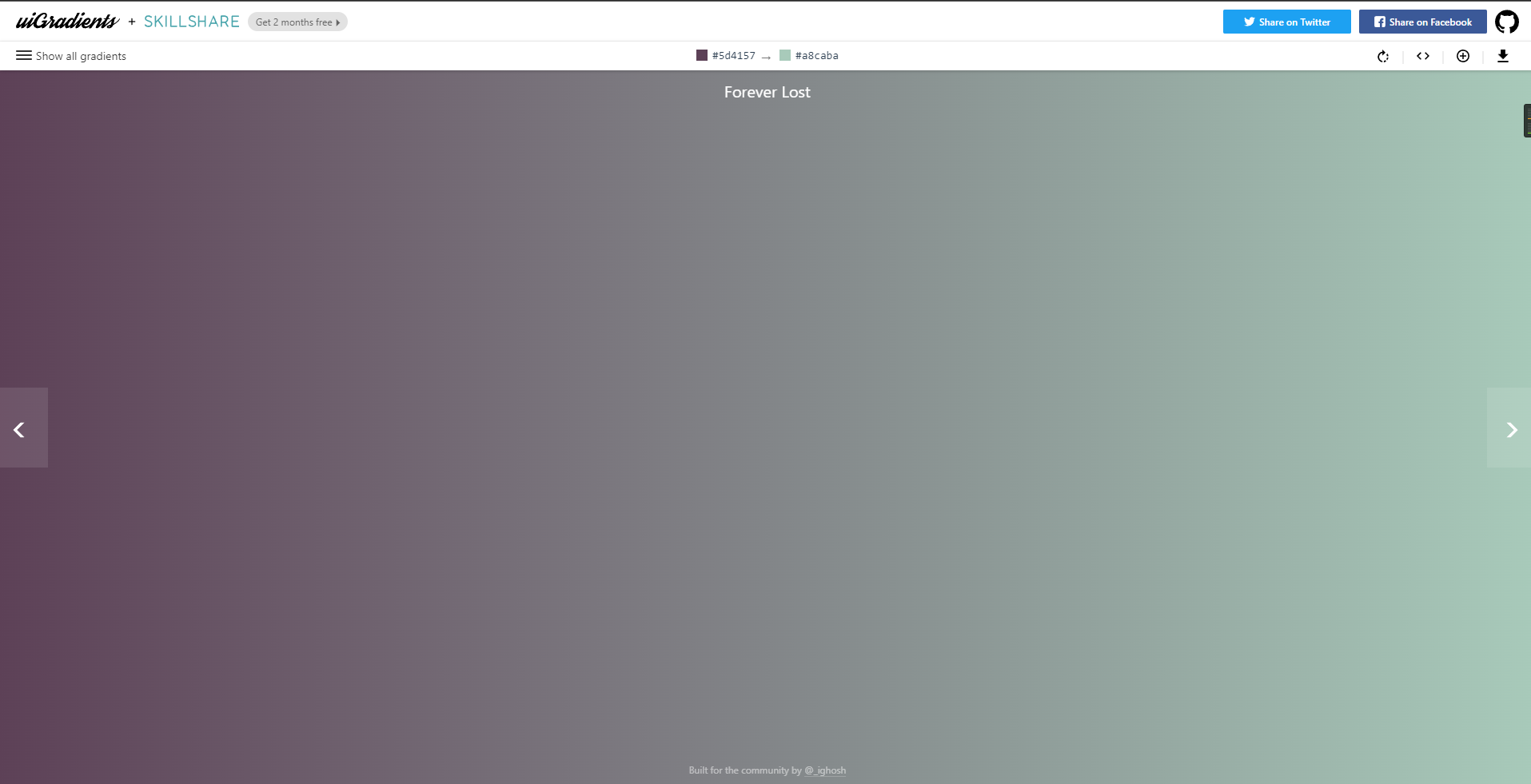Screen dimensions: 1531x784
Task: Click the Forever Lost gradient title
Action: [x=767, y=92]
